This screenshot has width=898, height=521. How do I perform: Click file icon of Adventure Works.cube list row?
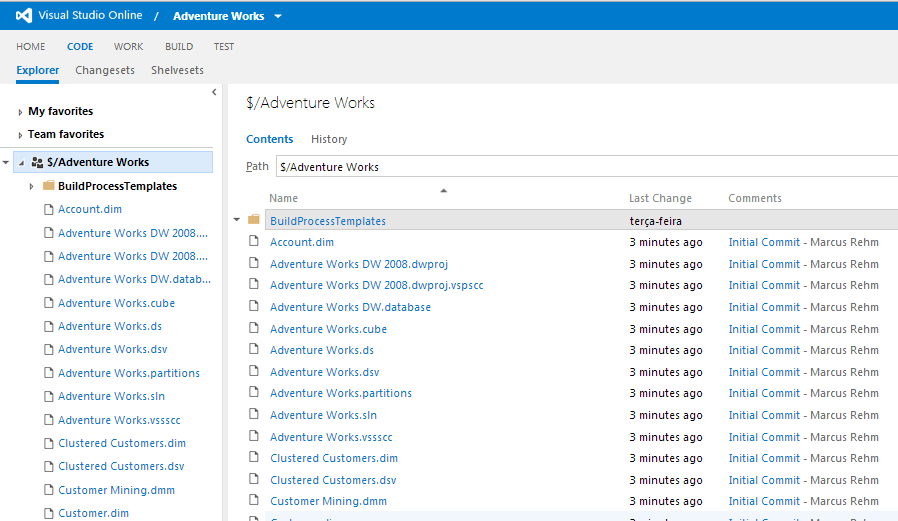pyautogui.click(x=254, y=327)
